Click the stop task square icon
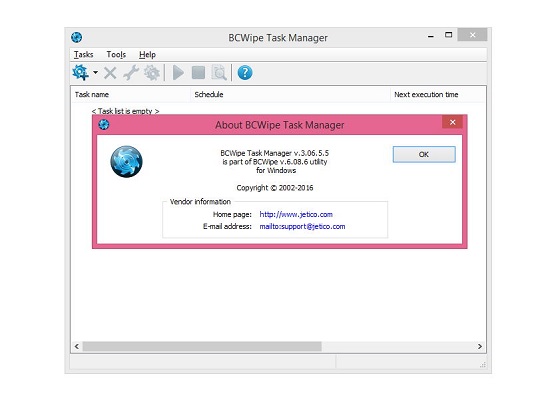This screenshot has height=400, width=550. point(199,73)
